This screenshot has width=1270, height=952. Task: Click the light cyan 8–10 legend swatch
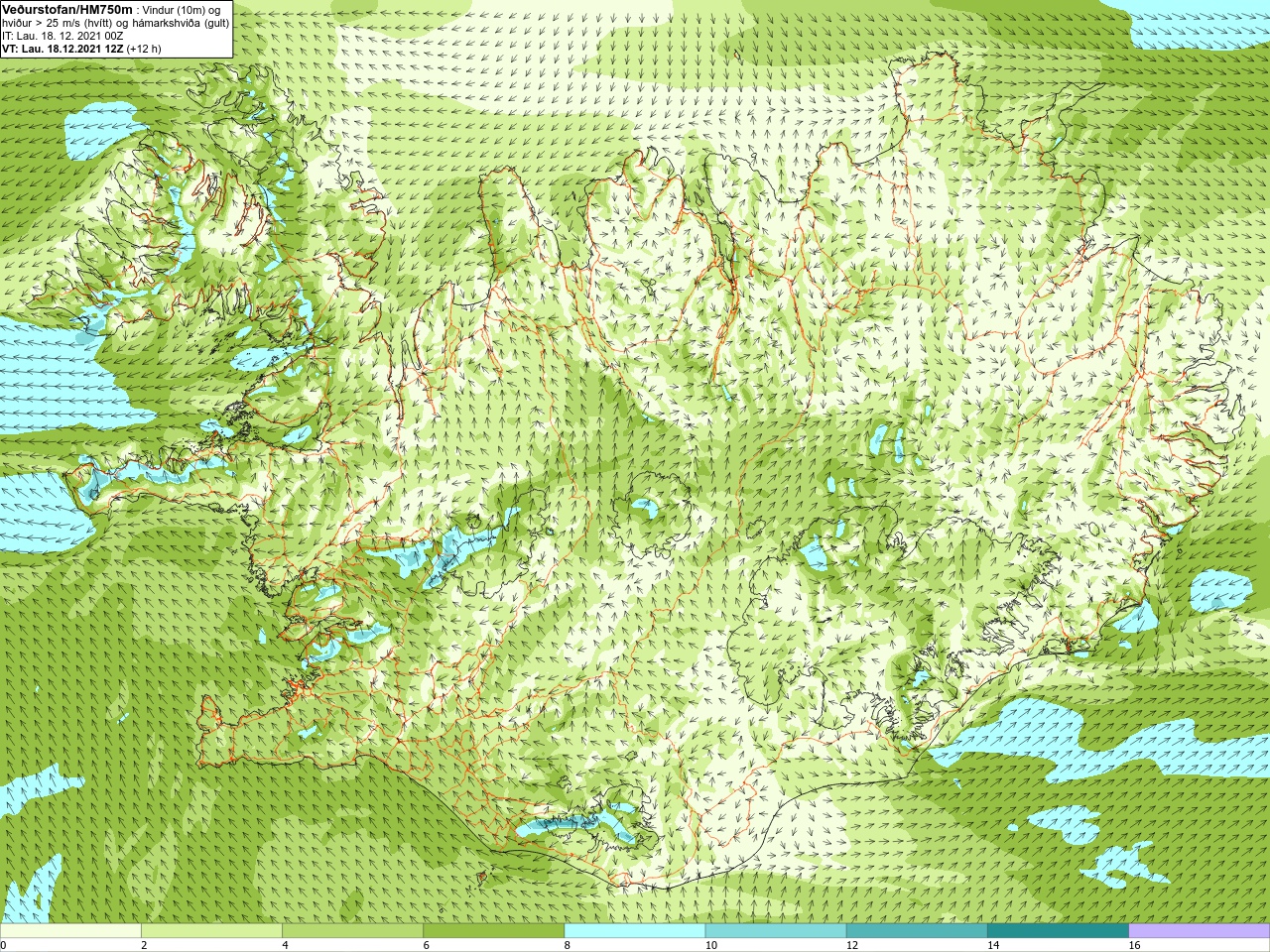click(635, 931)
